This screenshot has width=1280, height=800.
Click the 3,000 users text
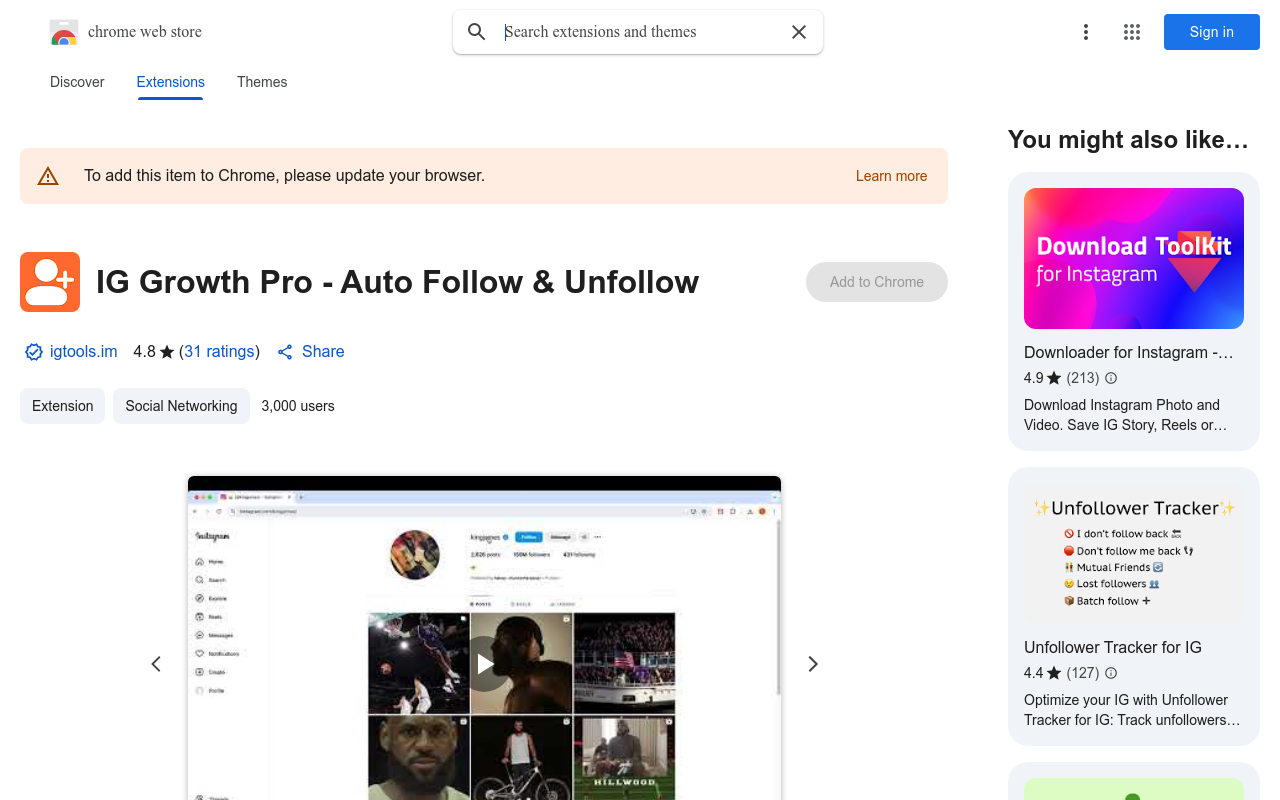click(x=298, y=406)
